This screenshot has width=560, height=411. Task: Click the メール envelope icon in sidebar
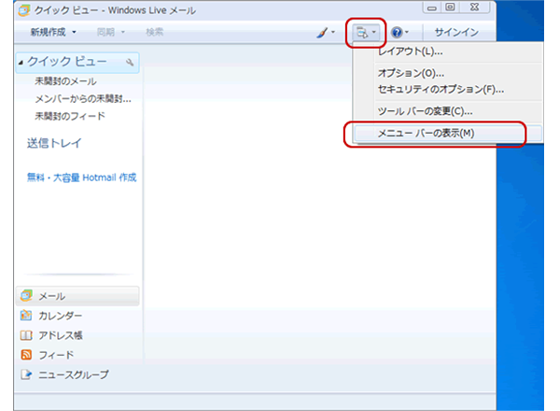(x=26, y=296)
